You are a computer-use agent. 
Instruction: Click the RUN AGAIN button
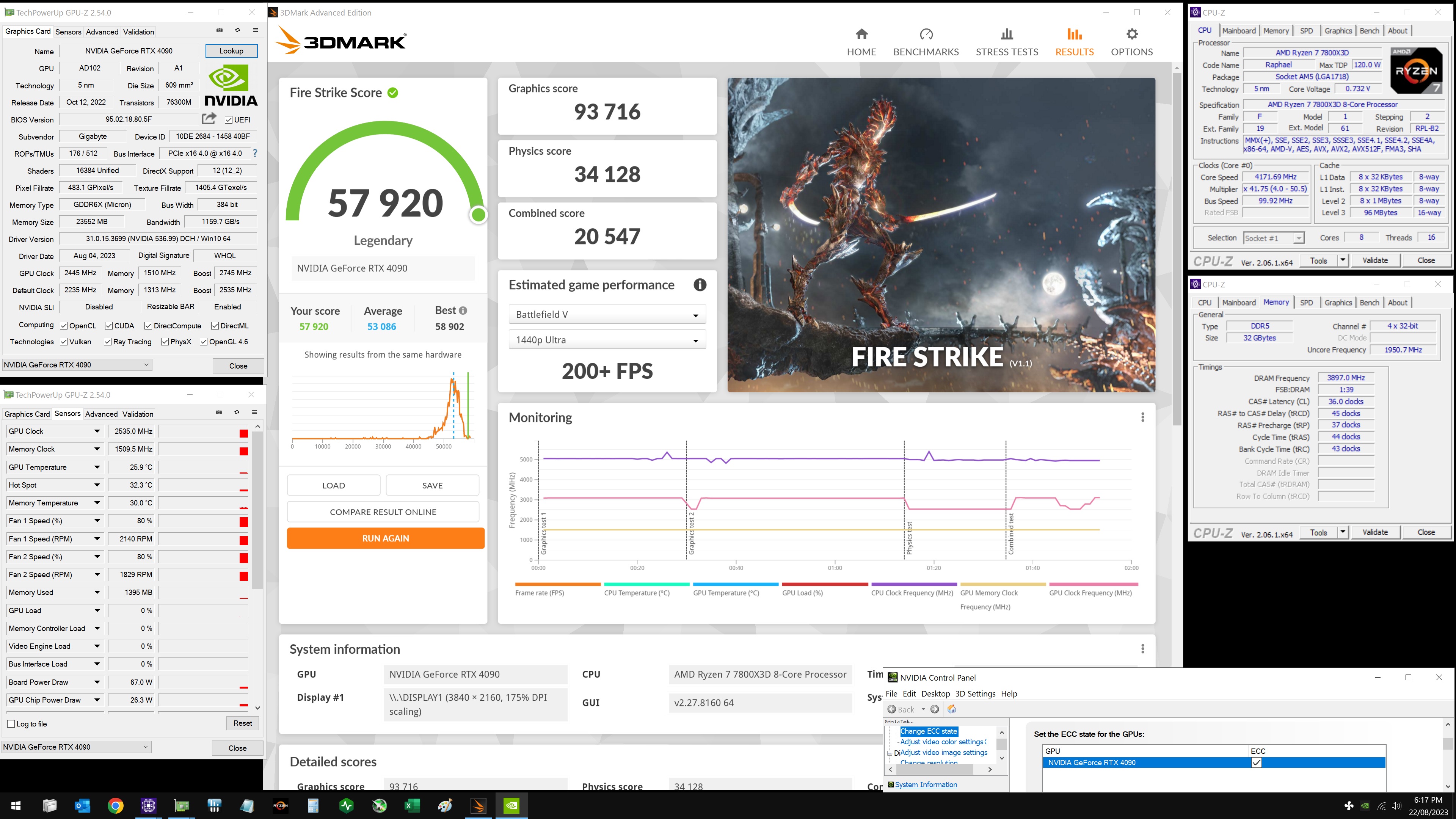pos(386,538)
